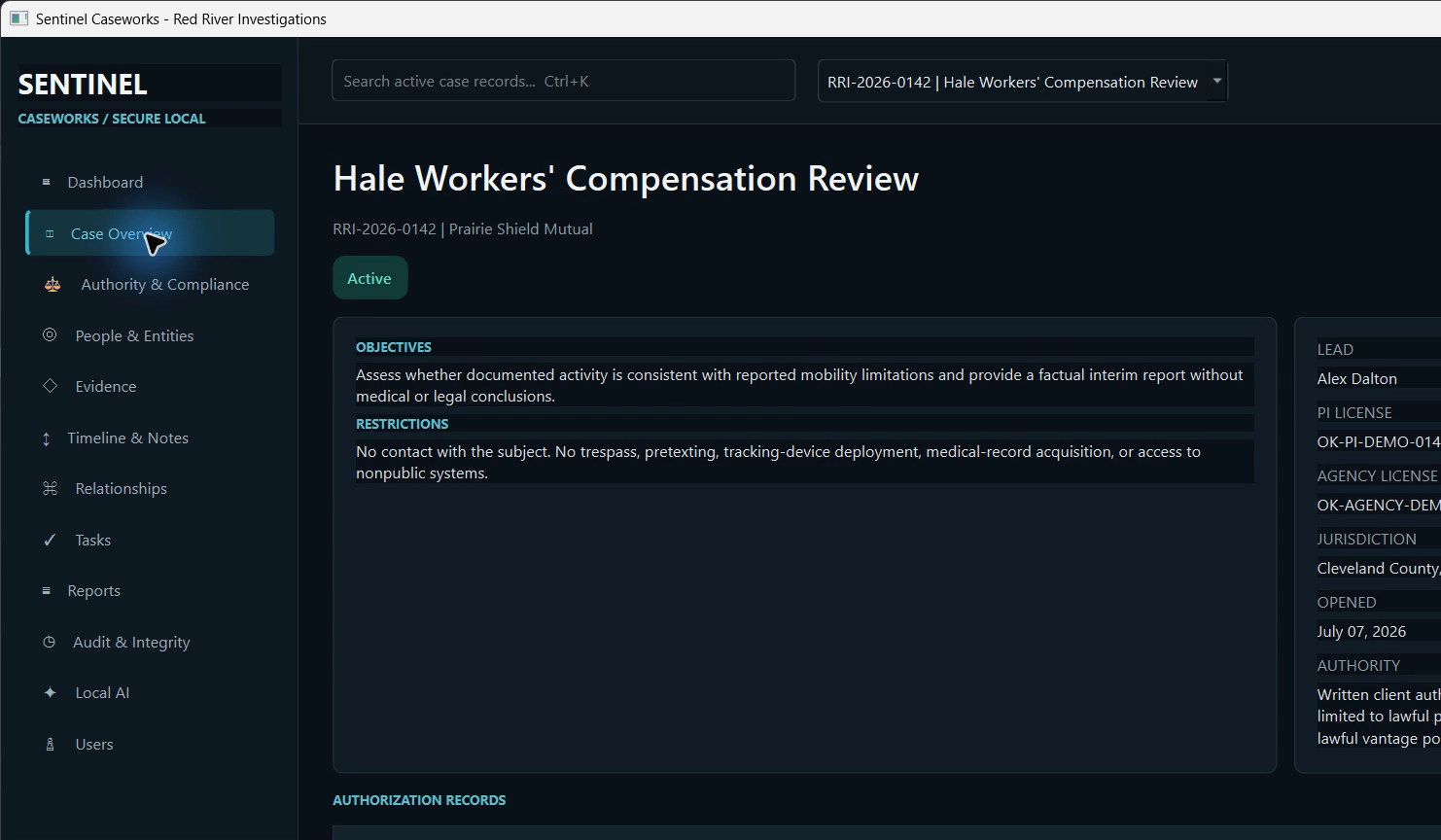Show the Relationships view

tap(150, 488)
